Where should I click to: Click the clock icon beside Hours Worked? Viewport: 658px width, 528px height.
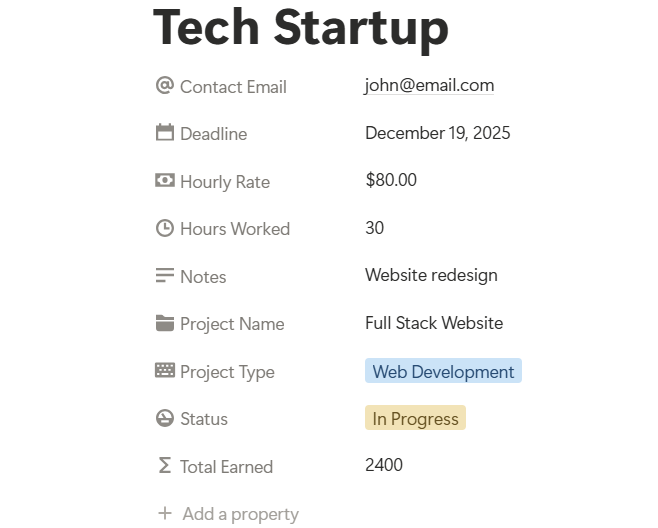[x=165, y=228]
